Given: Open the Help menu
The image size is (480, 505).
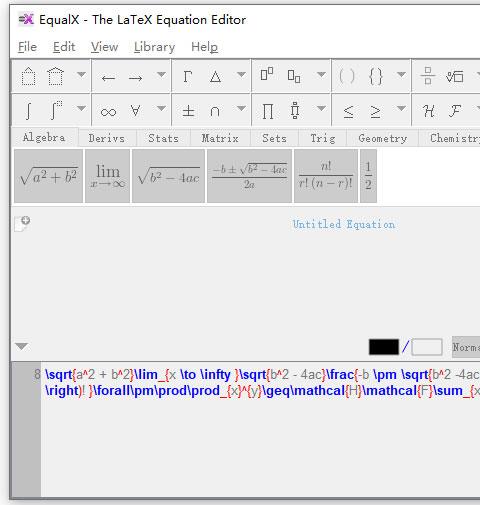Looking at the screenshot, I should 204,47.
